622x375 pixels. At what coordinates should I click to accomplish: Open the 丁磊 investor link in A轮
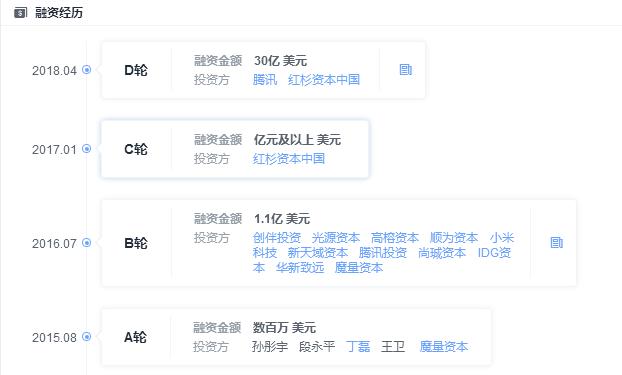358,347
